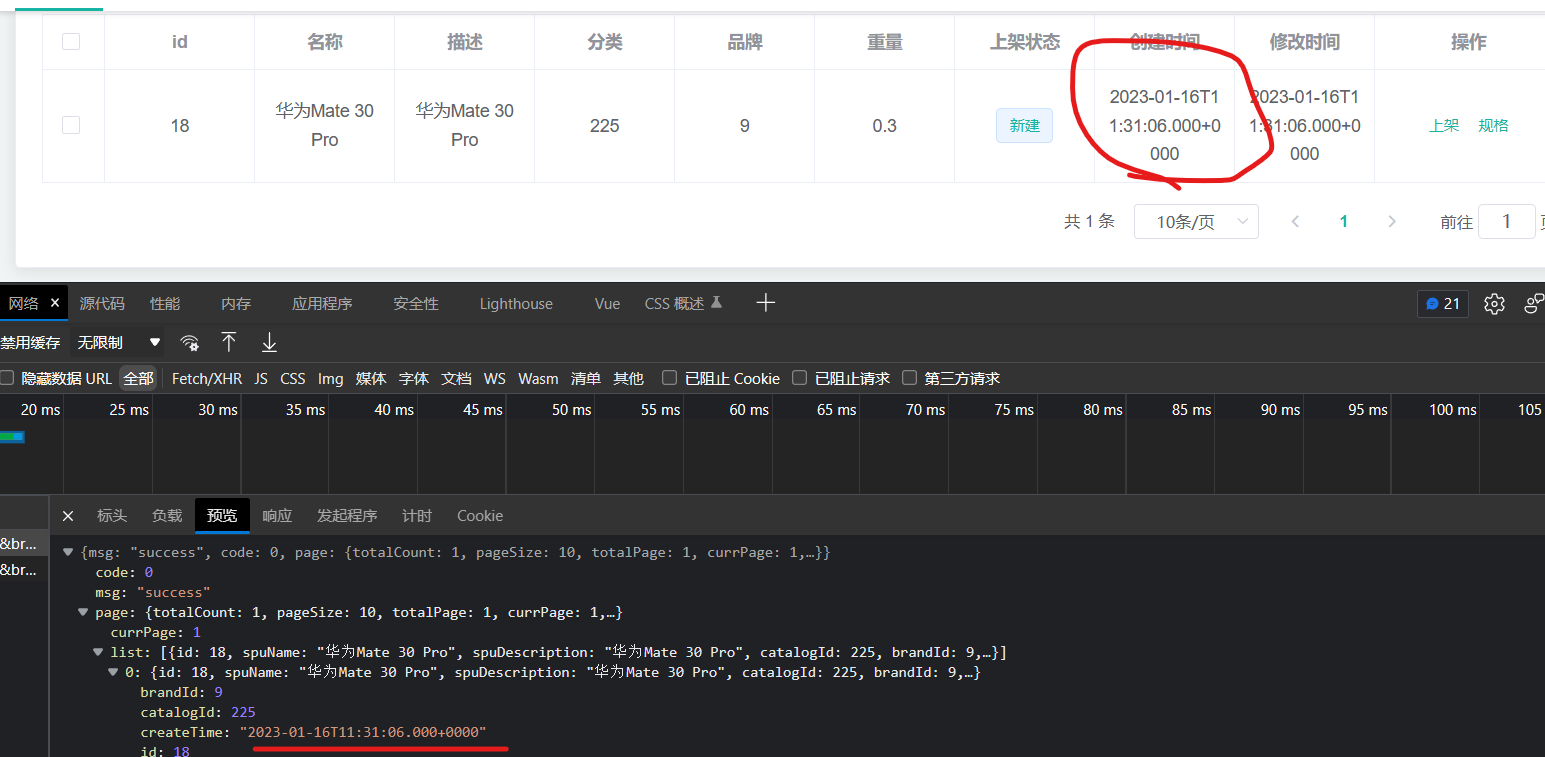The height and width of the screenshot is (757, 1545).
Task: Open more tools with the plus icon
Action: pyautogui.click(x=766, y=303)
